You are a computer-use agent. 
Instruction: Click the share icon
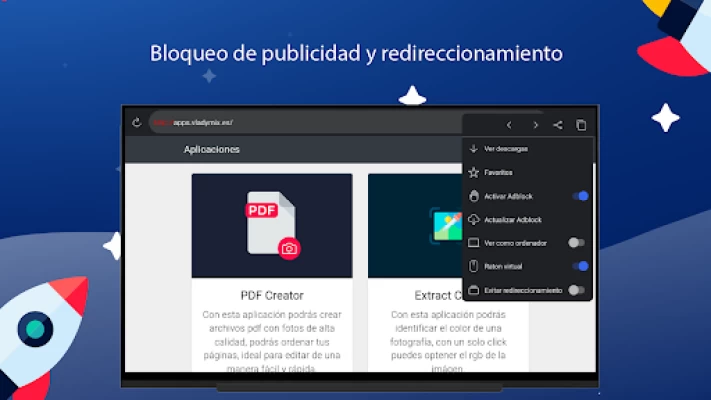[x=558, y=125]
